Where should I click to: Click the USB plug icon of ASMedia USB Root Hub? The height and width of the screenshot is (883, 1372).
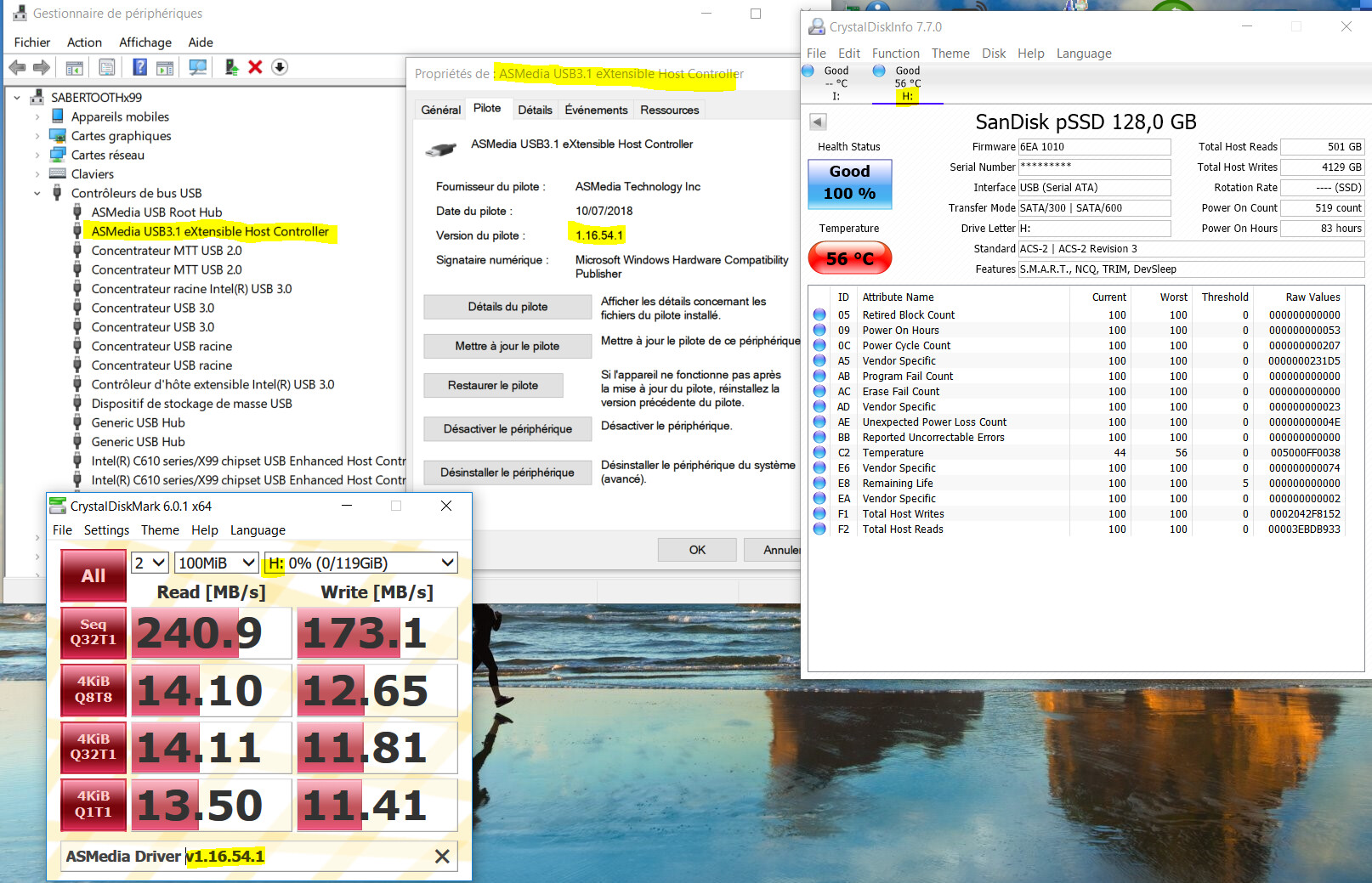77,212
